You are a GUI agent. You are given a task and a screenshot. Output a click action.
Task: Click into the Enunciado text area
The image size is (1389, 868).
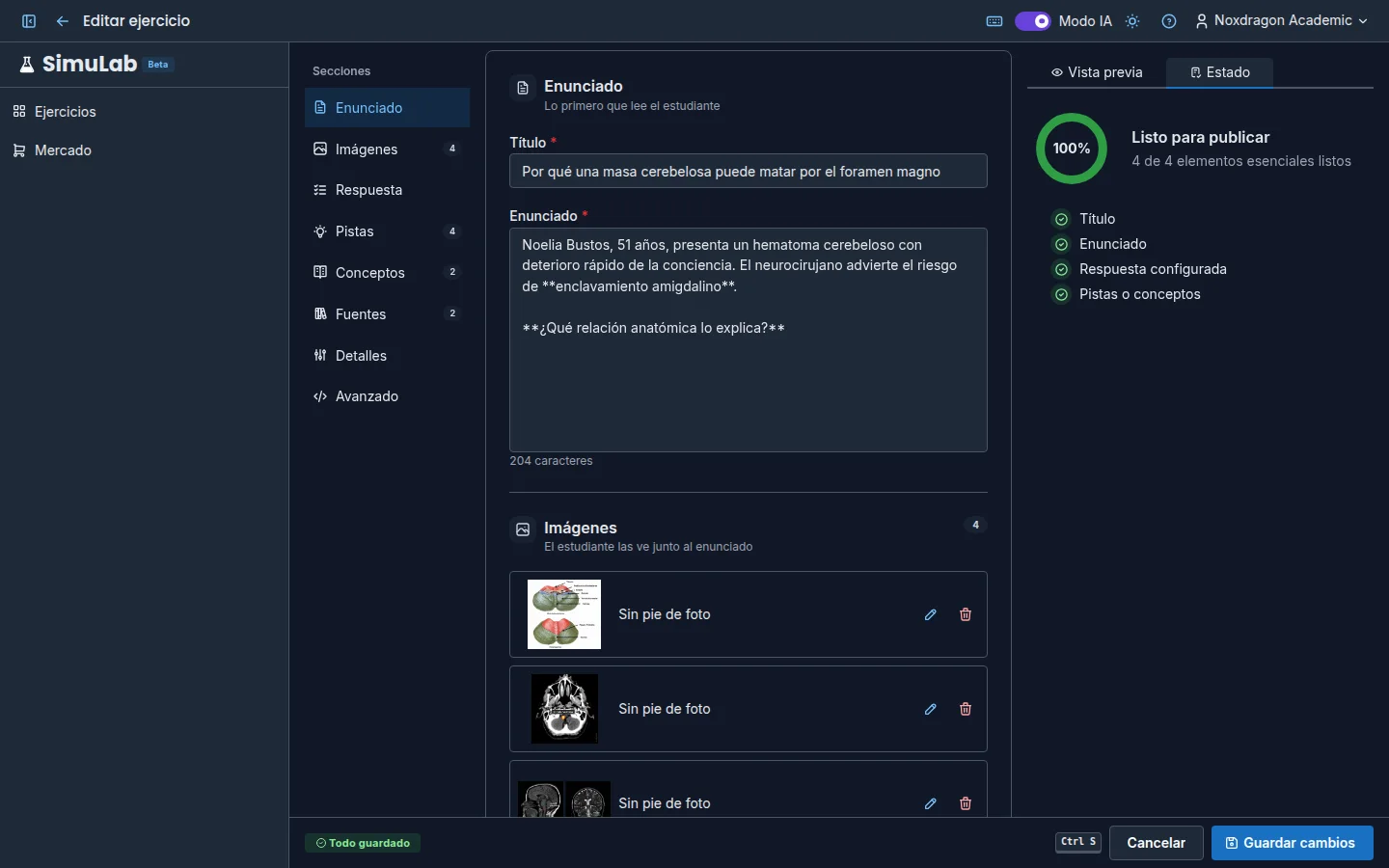coord(749,339)
